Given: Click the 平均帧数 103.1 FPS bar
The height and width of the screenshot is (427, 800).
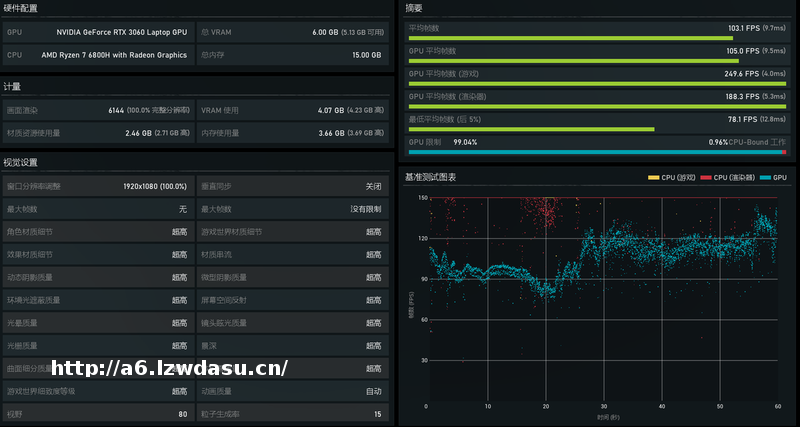Looking at the screenshot, I should click(571, 38).
